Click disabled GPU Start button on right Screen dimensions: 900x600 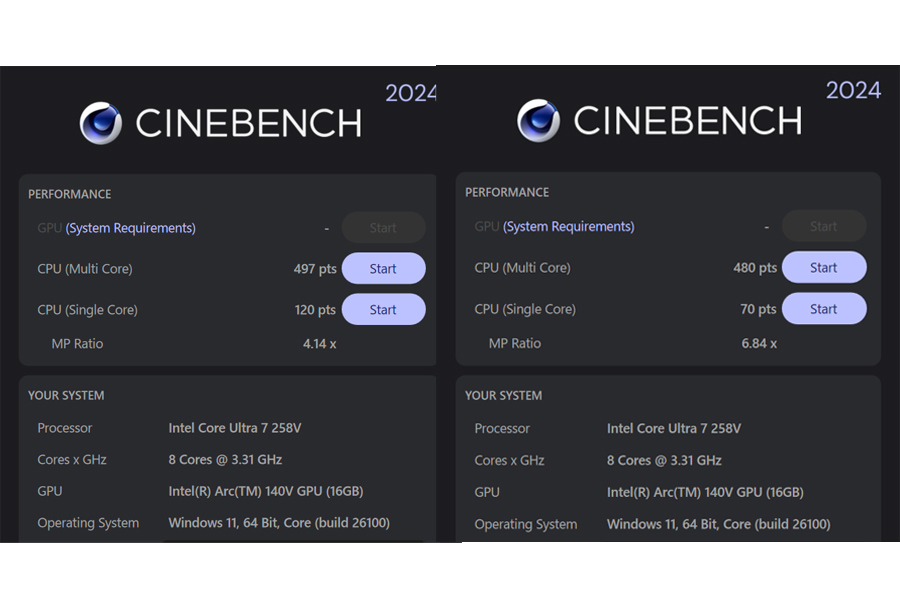tap(824, 226)
